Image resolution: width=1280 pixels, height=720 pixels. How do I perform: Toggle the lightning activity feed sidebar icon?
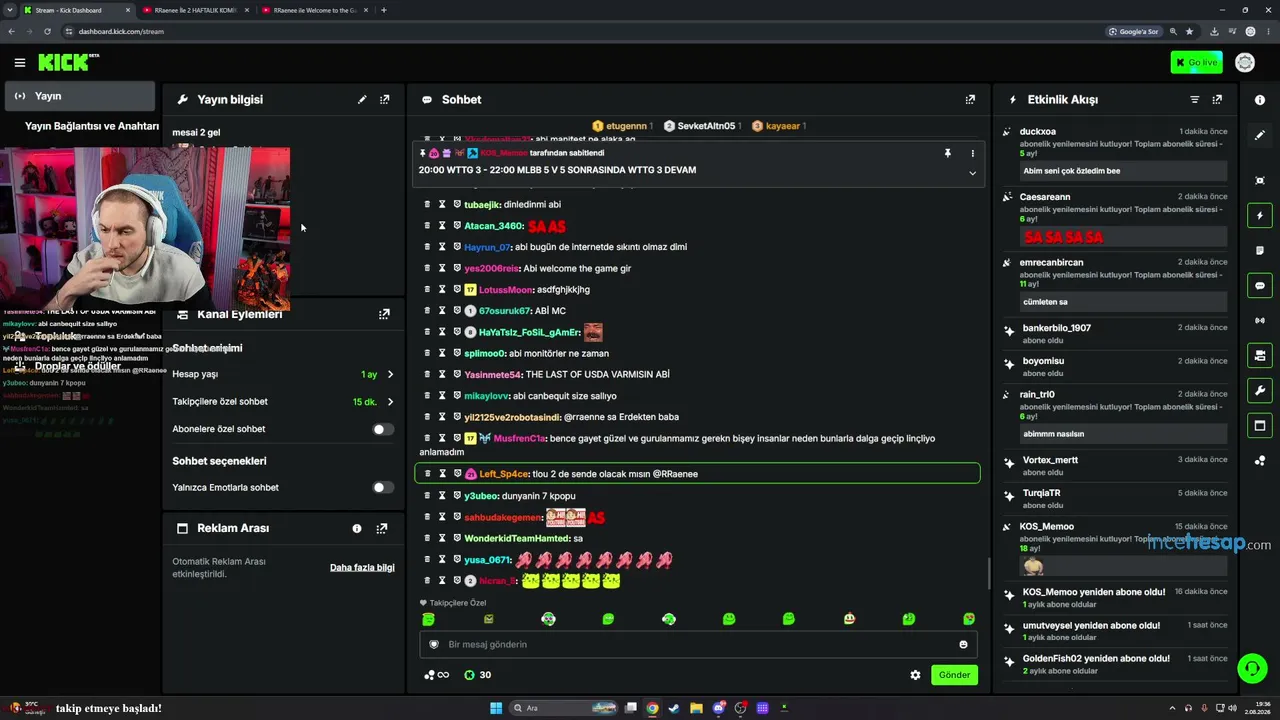click(x=1260, y=216)
